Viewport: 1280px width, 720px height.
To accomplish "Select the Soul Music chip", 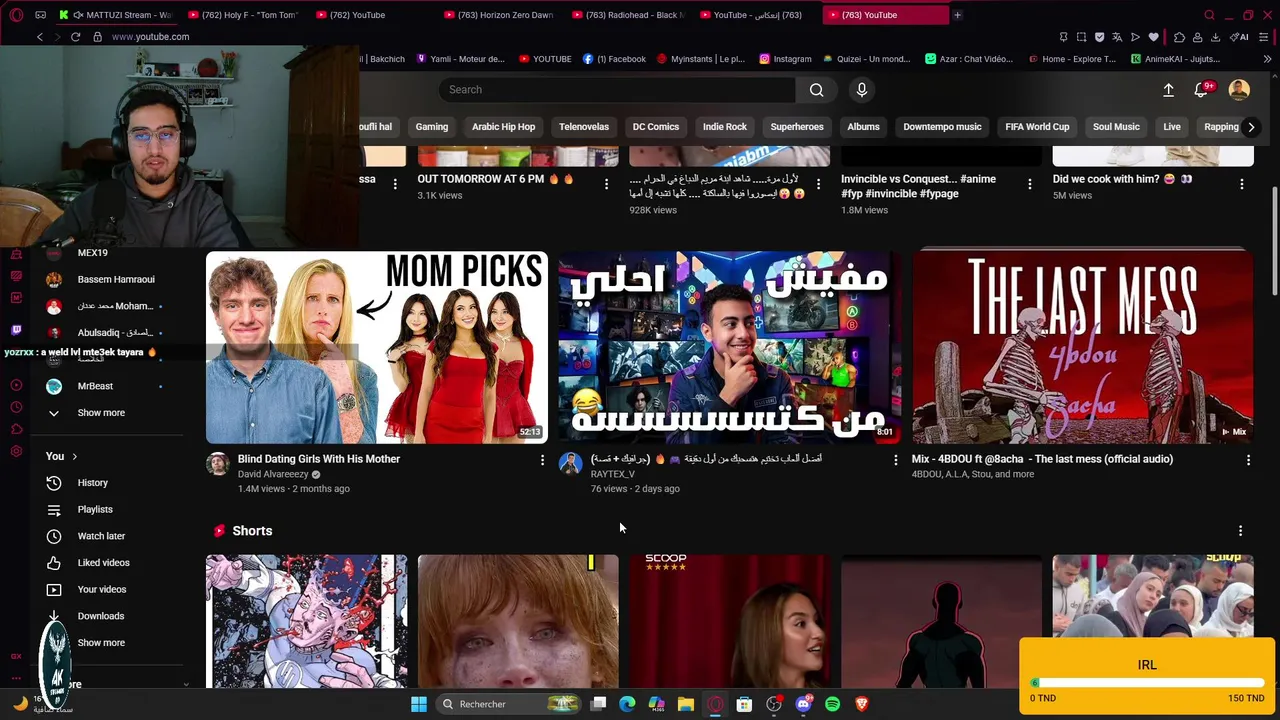I will (1116, 127).
